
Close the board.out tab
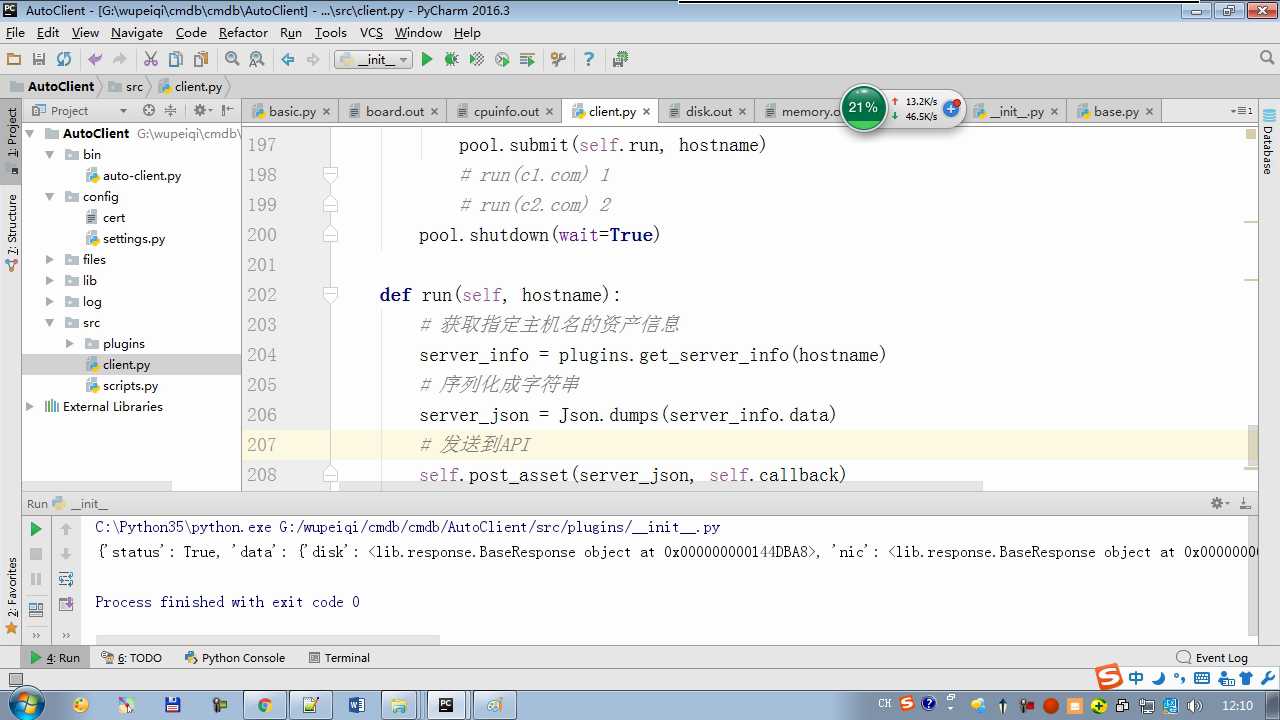[434, 111]
